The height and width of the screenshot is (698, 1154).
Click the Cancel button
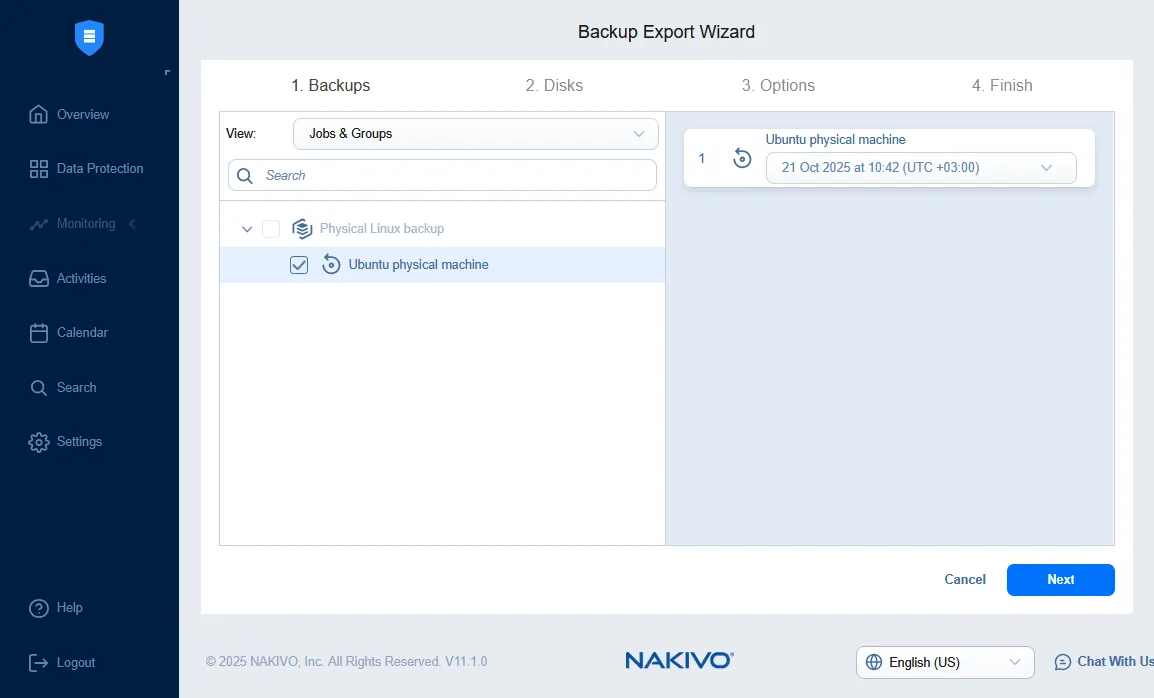(x=965, y=579)
